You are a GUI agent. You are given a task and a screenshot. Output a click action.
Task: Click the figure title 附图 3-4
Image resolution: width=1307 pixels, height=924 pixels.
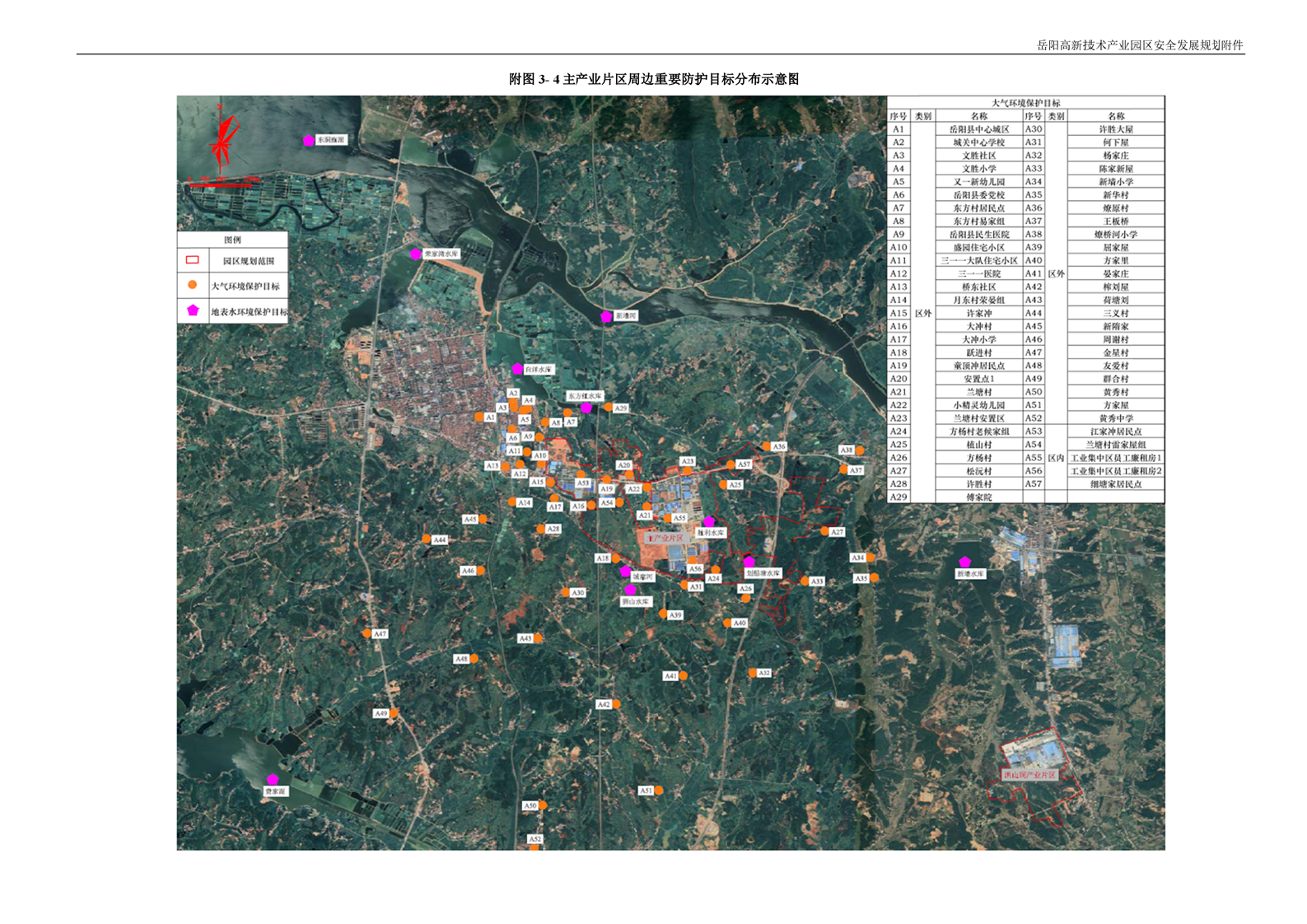click(653, 79)
